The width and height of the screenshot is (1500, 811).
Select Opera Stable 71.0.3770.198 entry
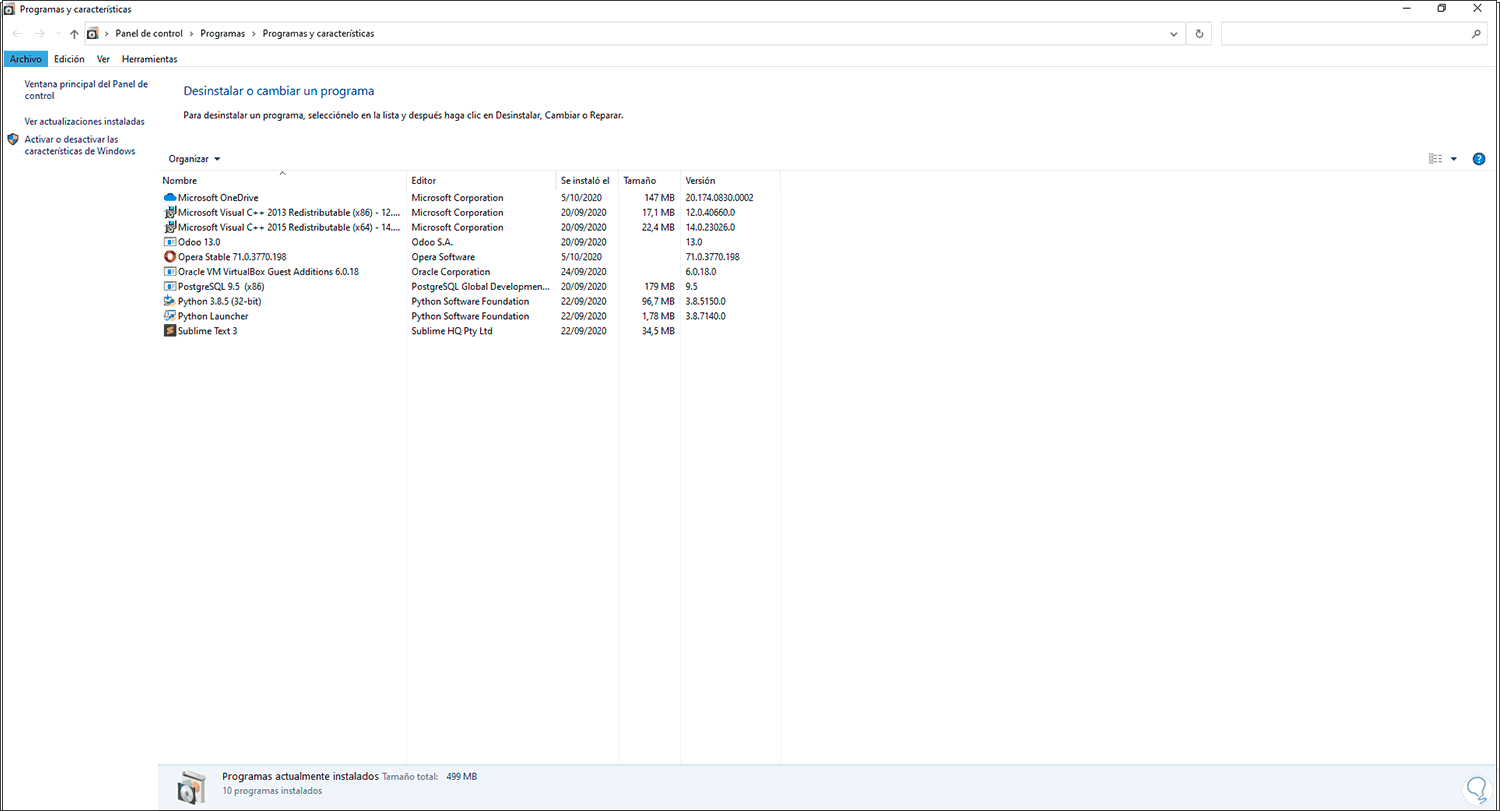tap(232, 257)
